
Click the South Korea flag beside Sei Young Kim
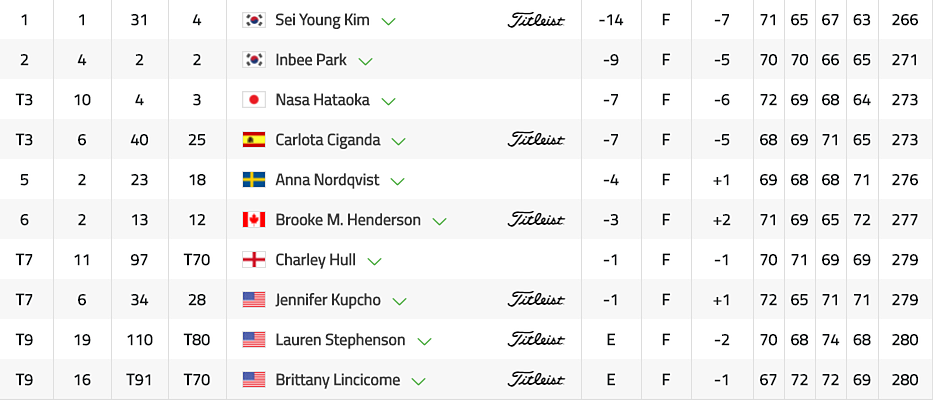tap(254, 20)
